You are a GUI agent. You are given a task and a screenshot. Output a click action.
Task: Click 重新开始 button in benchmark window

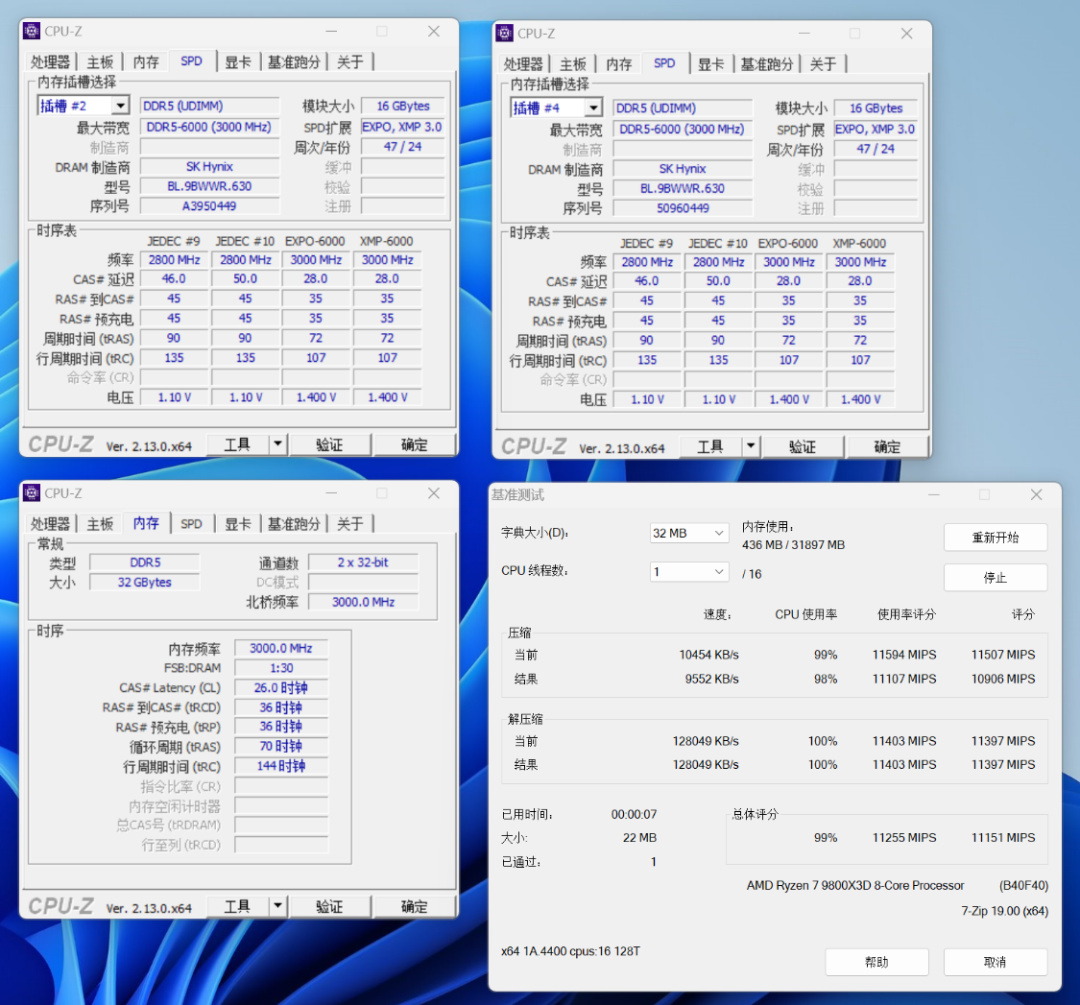pyautogui.click(x=995, y=537)
